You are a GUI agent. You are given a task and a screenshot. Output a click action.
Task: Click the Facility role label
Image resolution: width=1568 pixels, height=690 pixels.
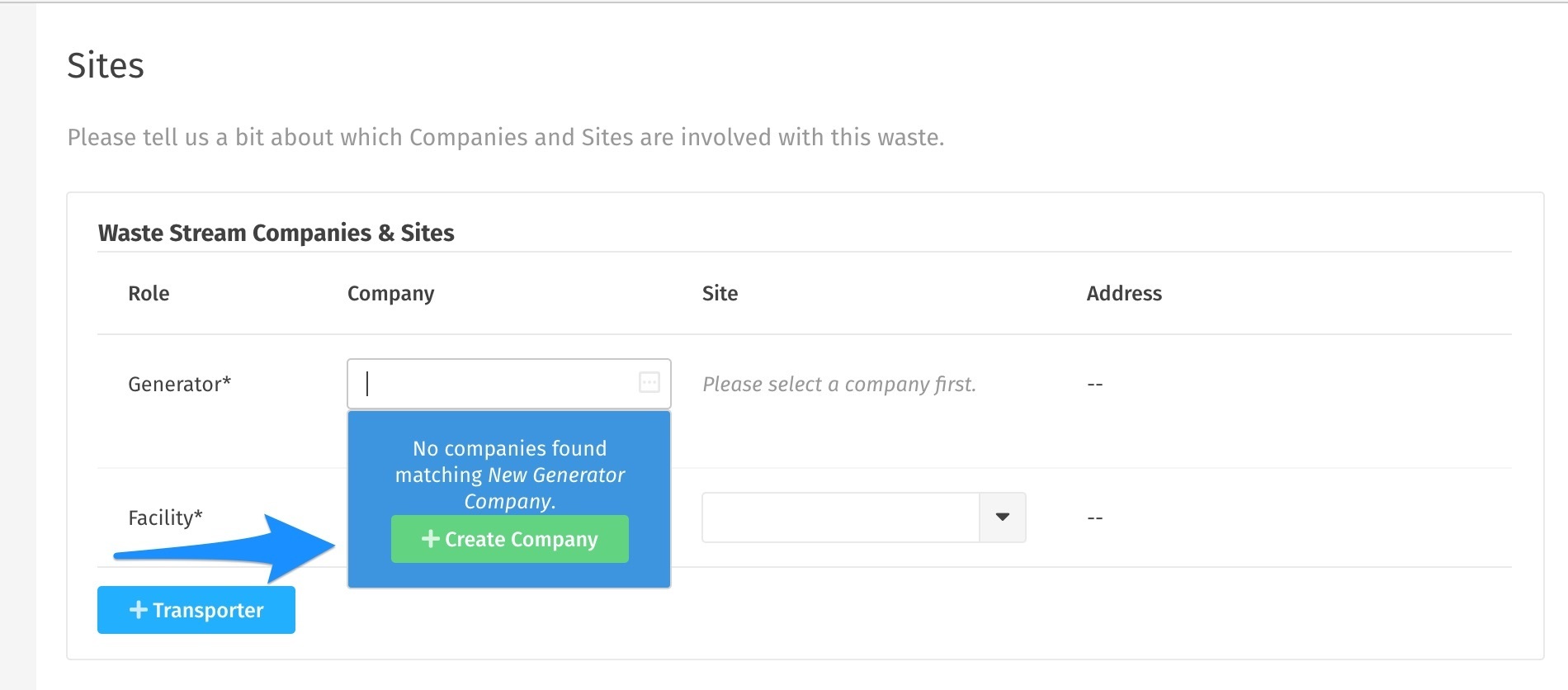point(165,517)
